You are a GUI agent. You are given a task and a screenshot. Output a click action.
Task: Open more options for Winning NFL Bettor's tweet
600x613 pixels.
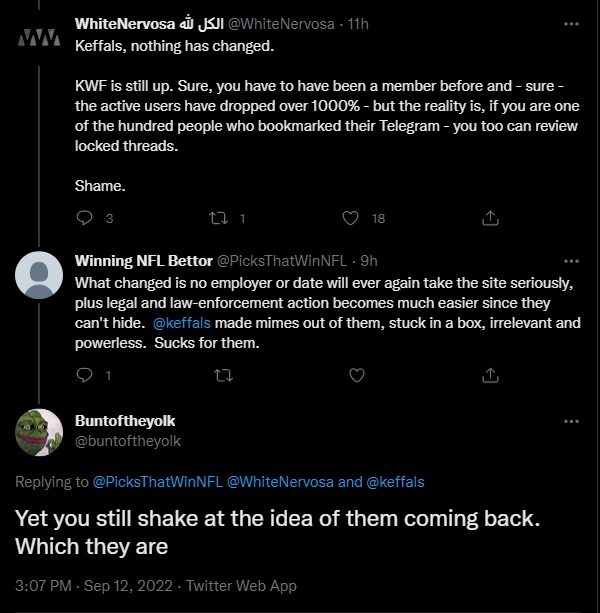[x=571, y=261]
